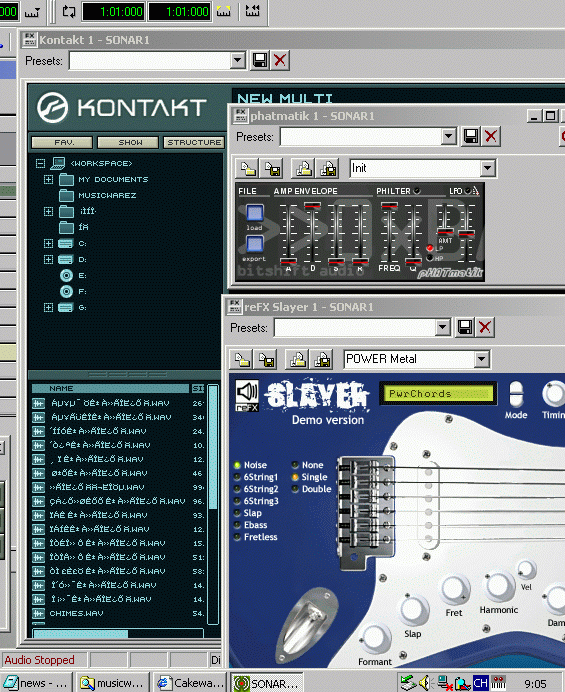Click the phatmatik load file button
The width and height of the screenshot is (565, 692).
pyautogui.click(x=255, y=213)
